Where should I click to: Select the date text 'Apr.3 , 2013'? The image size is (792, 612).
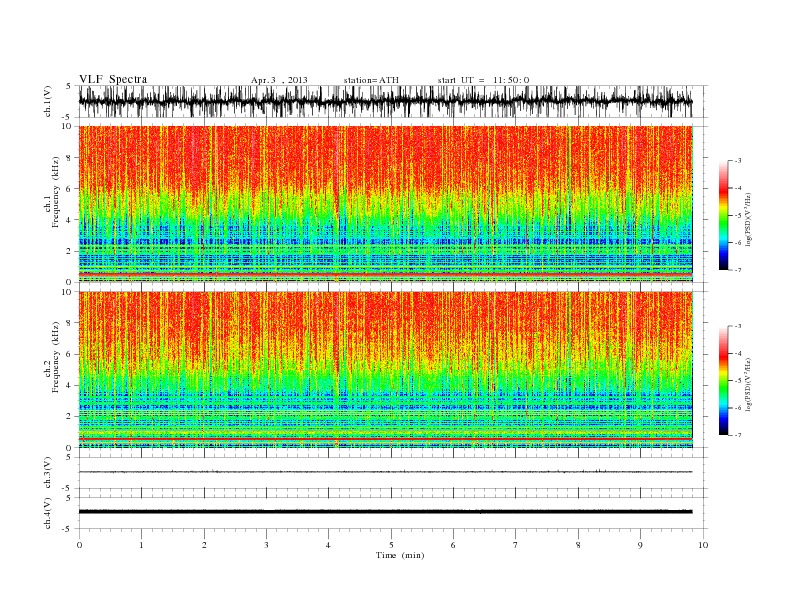pos(279,80)
